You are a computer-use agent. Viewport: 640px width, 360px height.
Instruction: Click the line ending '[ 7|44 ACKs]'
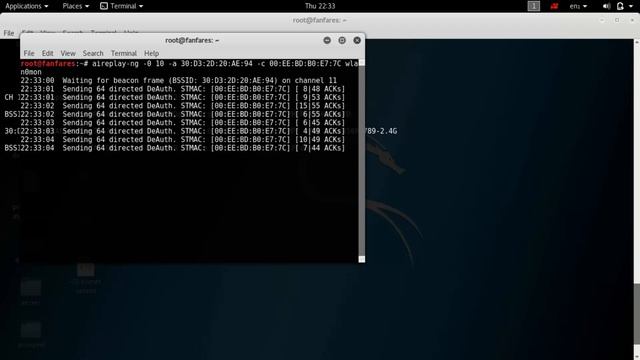(182, 148)
